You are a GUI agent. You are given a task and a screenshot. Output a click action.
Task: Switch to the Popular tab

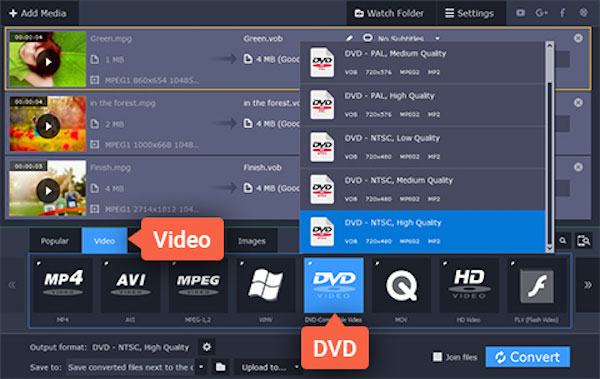55,241
